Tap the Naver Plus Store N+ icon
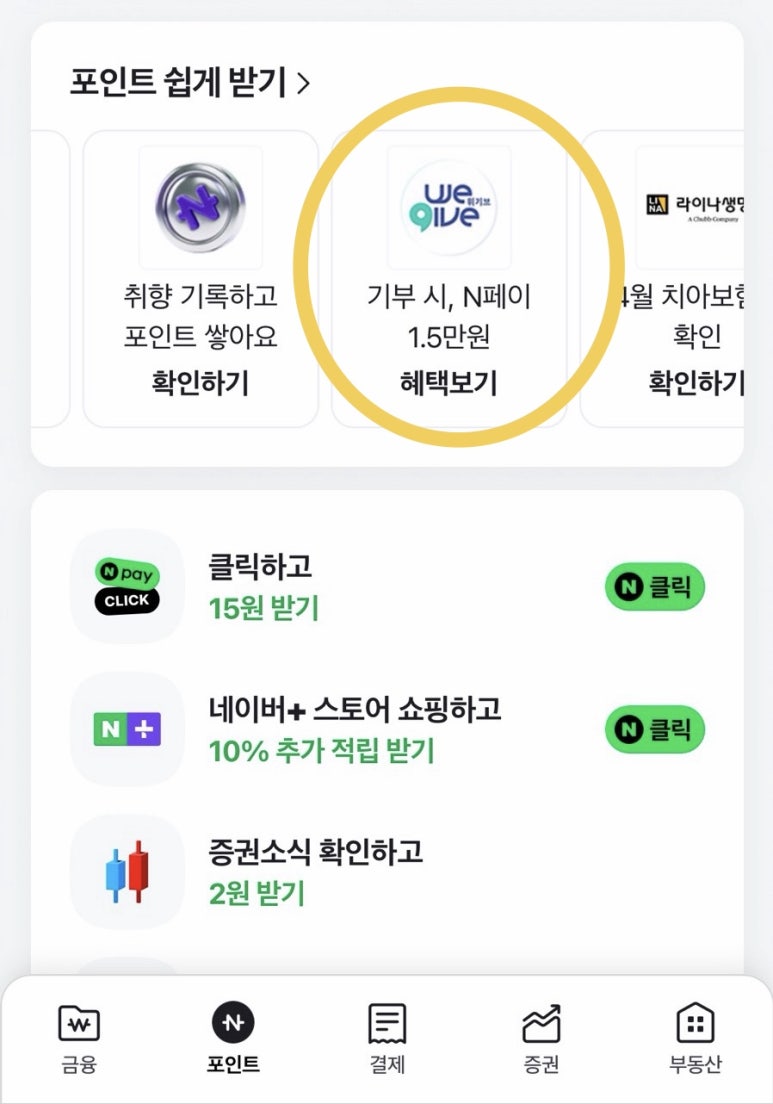 tap(127, 730)
